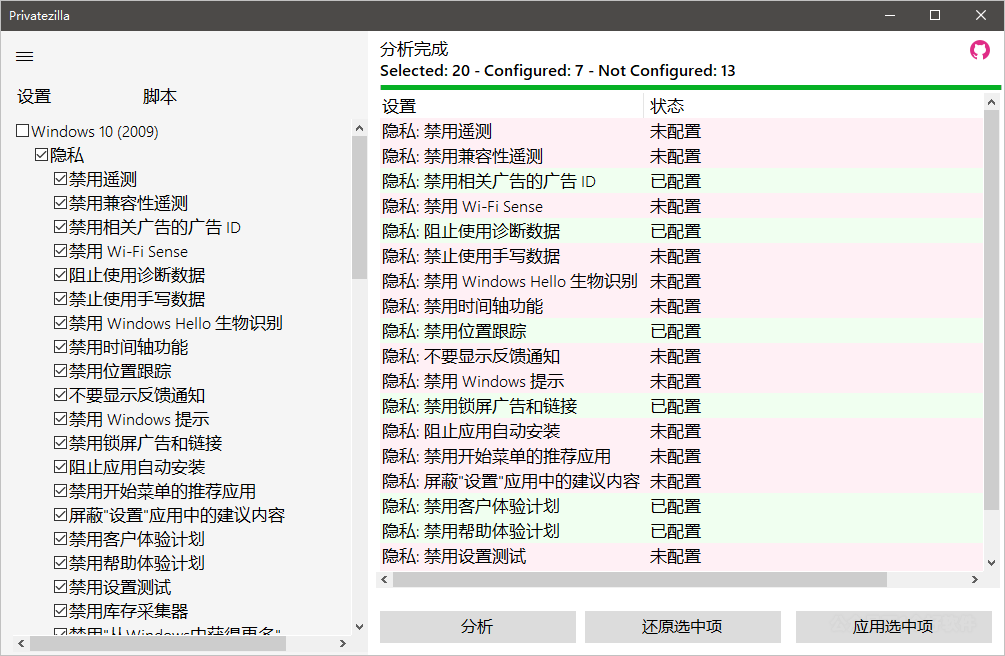Select result row 隐私: 禁用设置测试

(x=681, y=556)
